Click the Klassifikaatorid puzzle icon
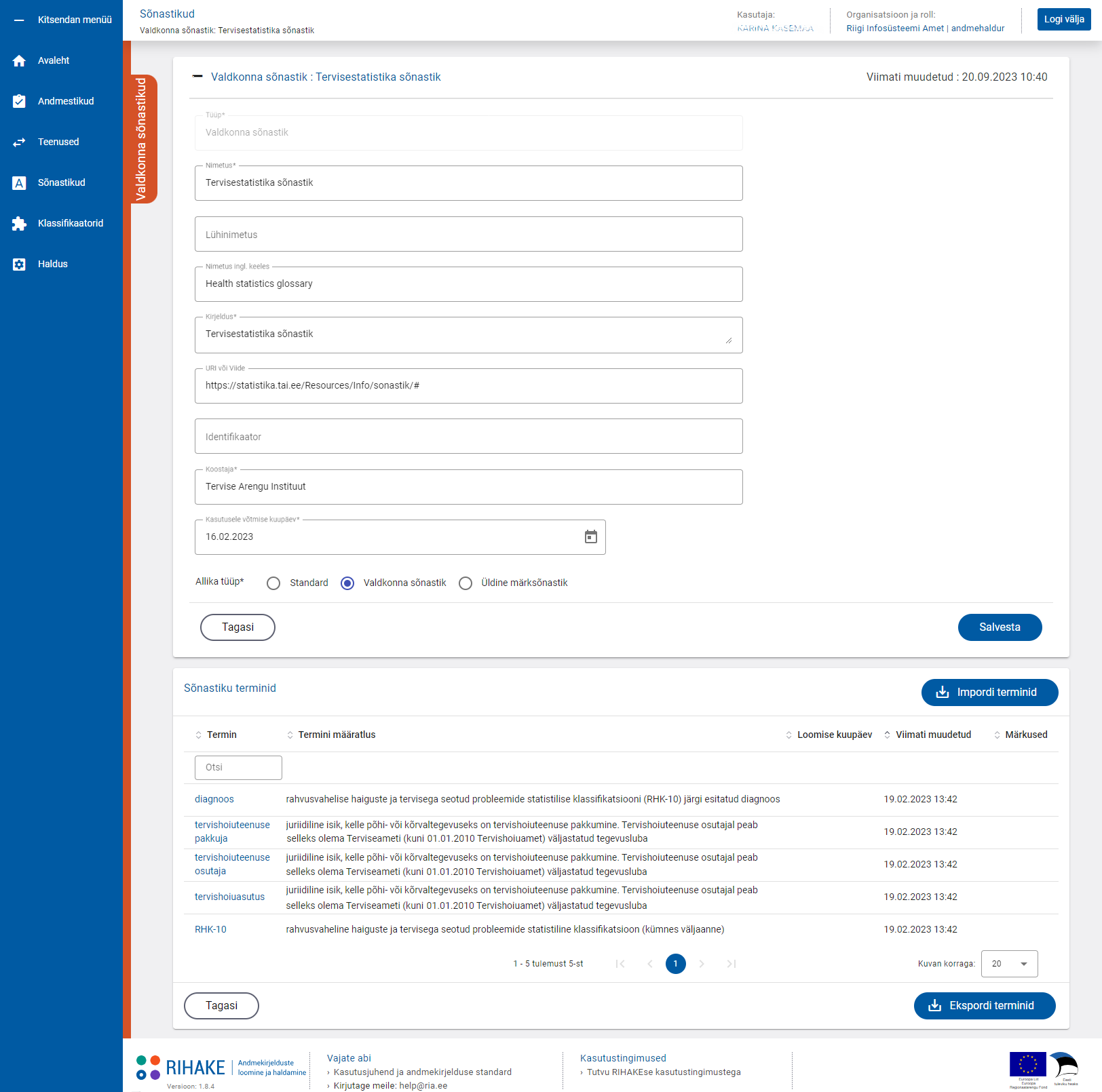Viewport: 1102px width, 1092px height. coord(19,224)
